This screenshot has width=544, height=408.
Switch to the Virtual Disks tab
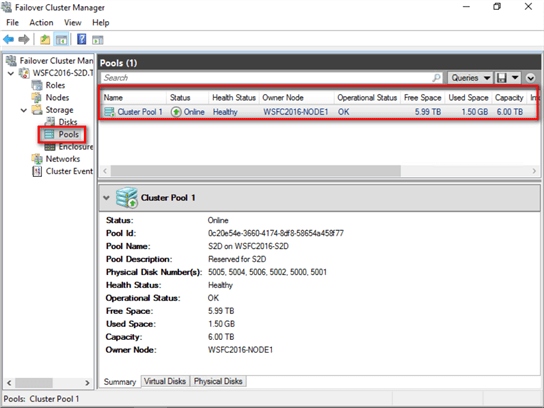point(165,381)
